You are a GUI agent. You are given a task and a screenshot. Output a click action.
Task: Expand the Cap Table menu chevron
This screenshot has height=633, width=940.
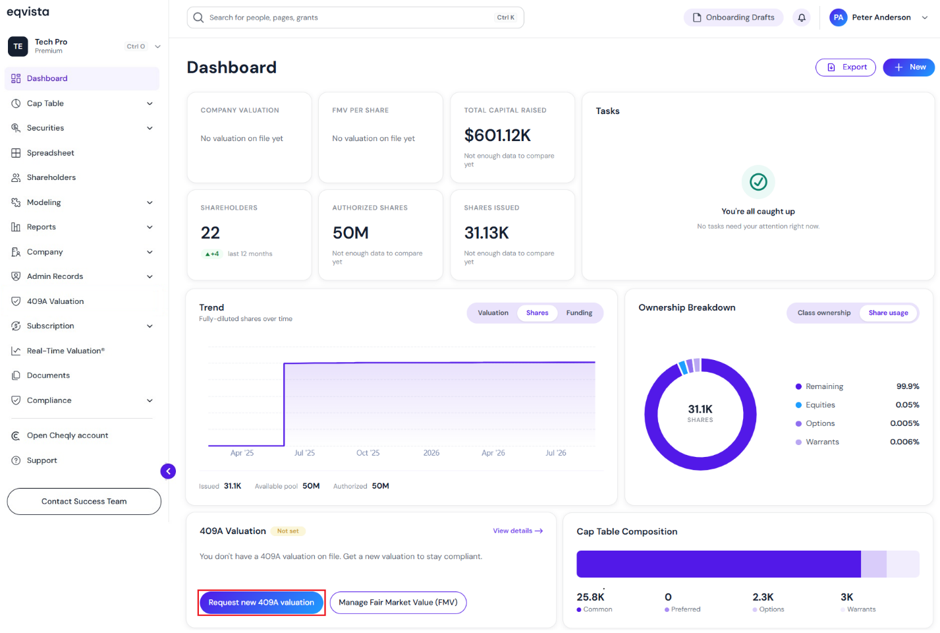(x=149, y=103)
